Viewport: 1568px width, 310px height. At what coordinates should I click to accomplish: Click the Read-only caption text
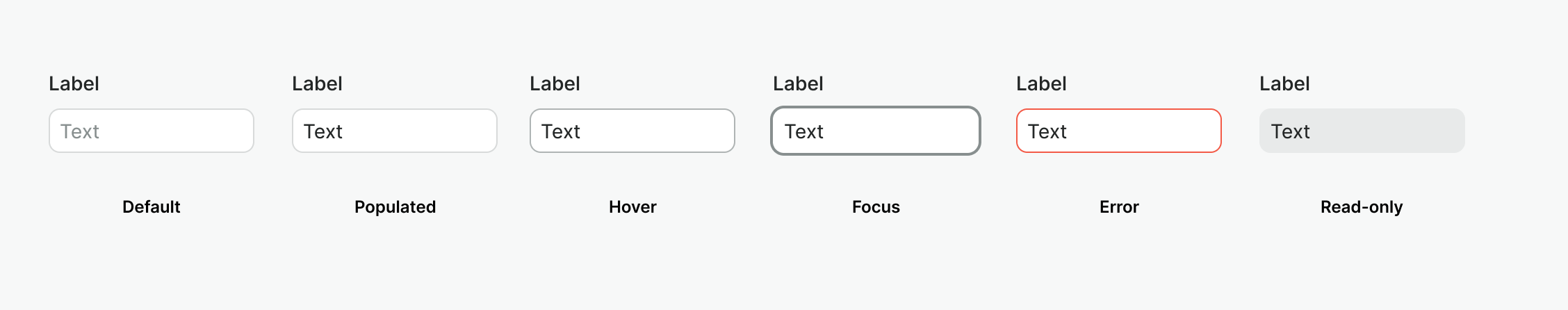tap(1362, 207)
